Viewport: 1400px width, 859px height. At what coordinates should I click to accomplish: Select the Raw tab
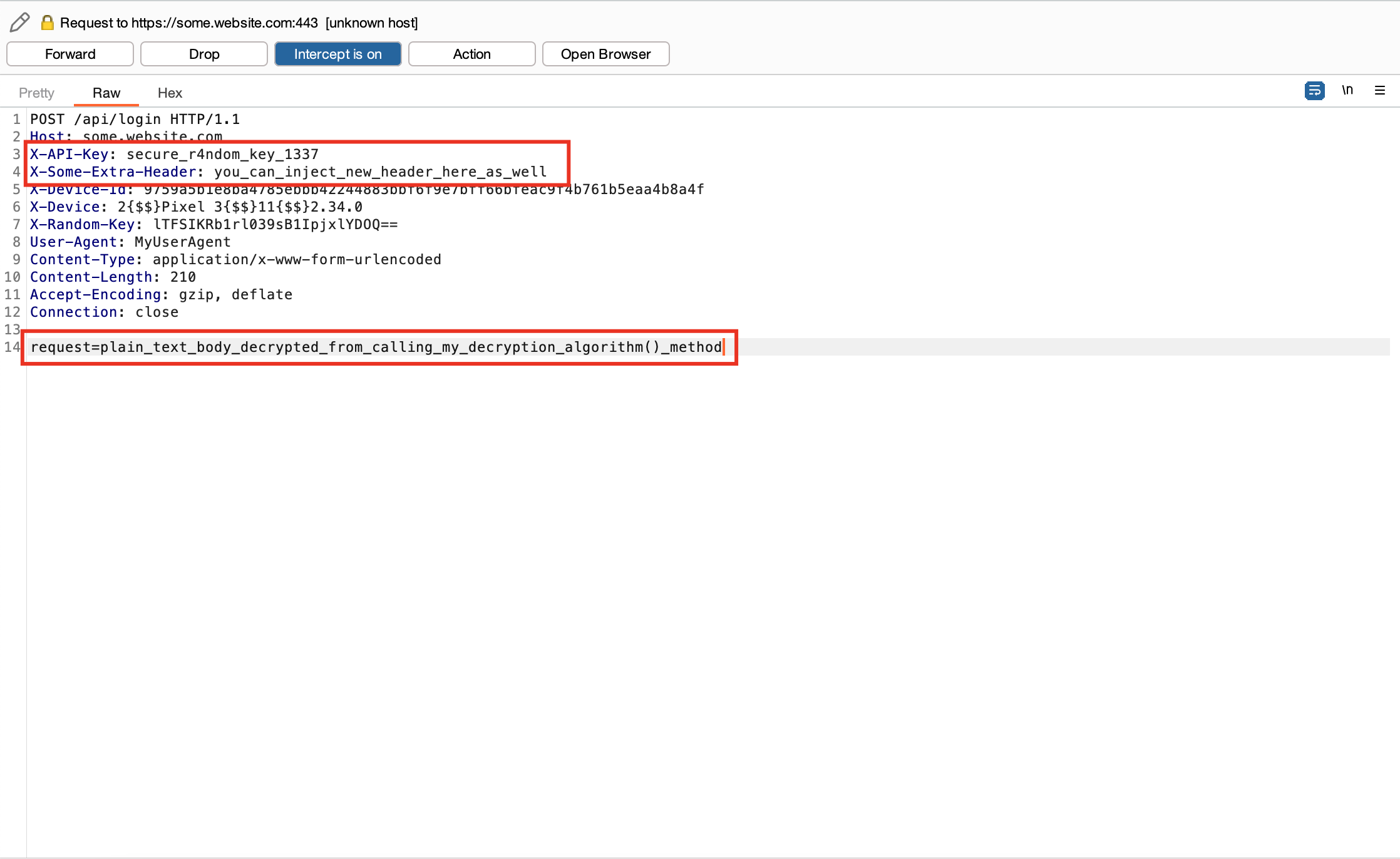[106, 93]
